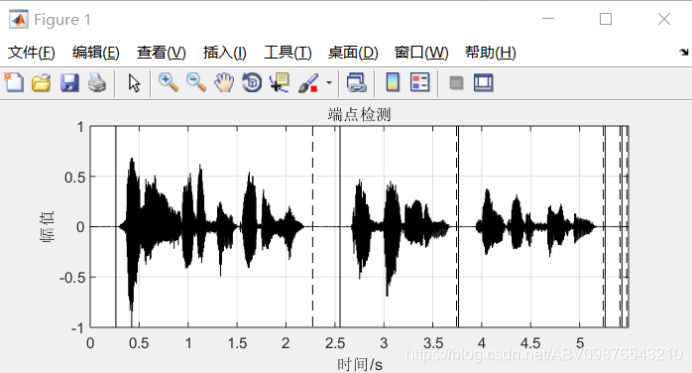Click the MATLAB logo in title bar
Image resolution: width=692 pixels, height=373 pixels.
pos(19,19)
